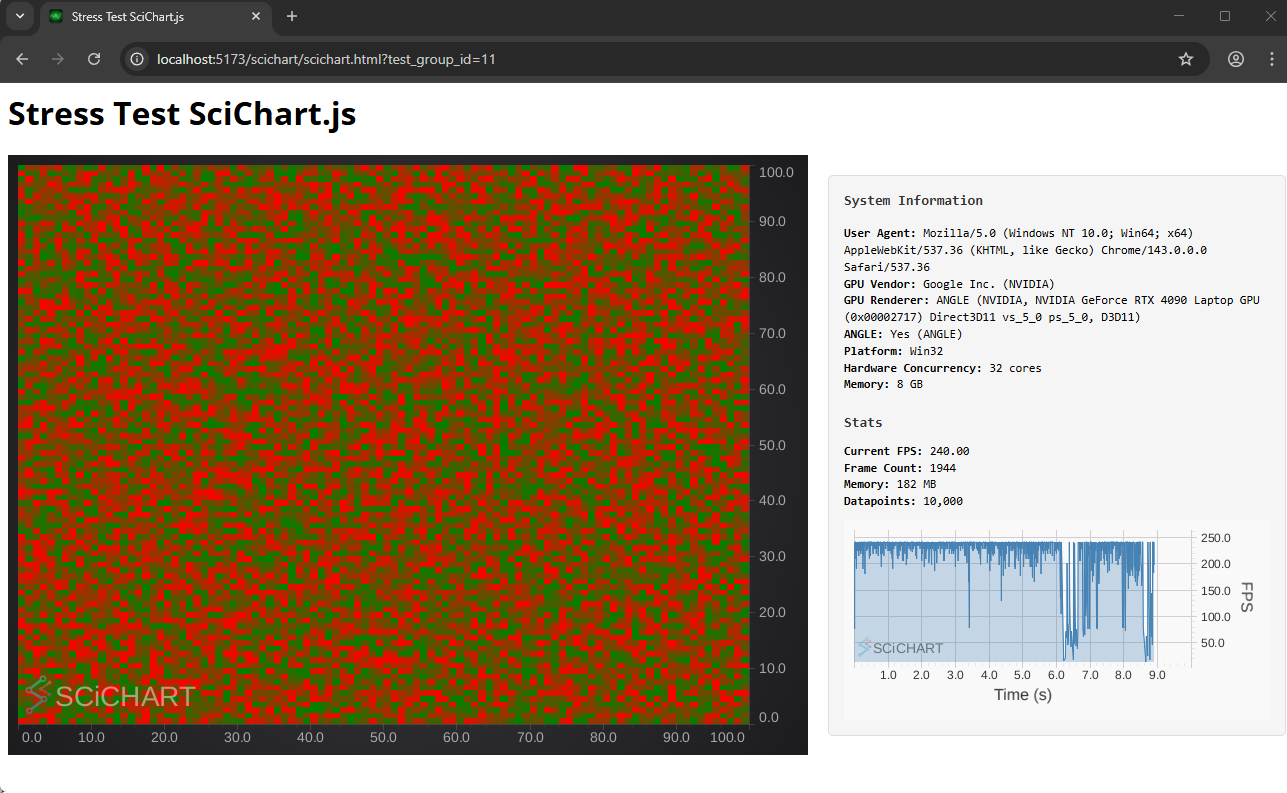The image size is (1287, 793).
Task: Expand the tab search dropdown chevron
Action: [x=19, y=16]
